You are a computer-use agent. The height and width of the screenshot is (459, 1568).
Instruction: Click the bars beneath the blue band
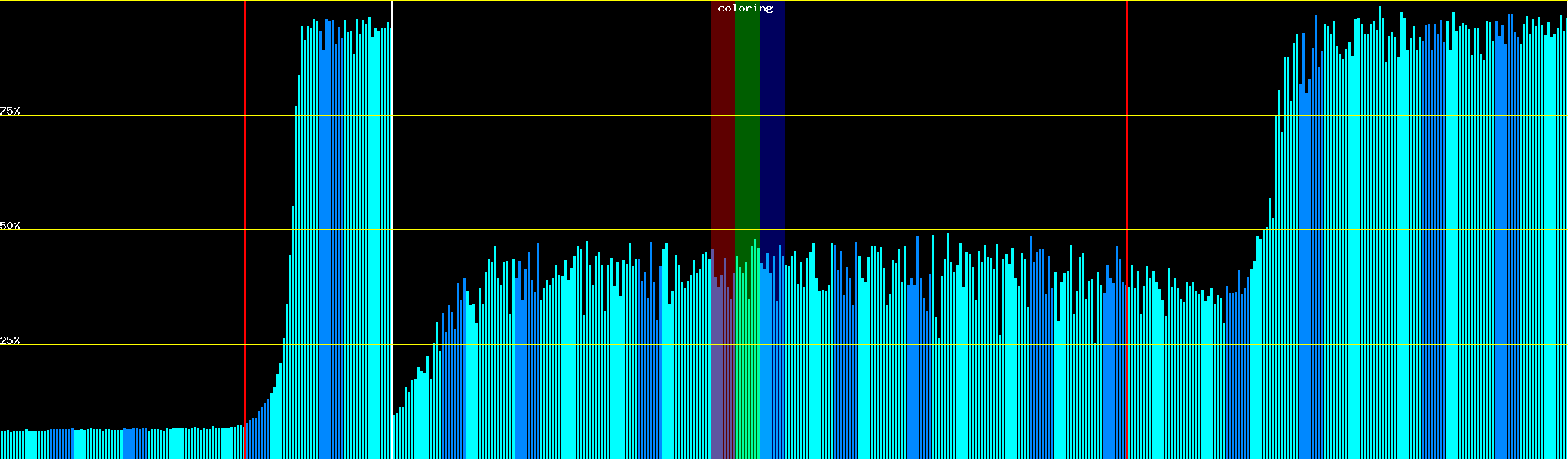(772, 367)
